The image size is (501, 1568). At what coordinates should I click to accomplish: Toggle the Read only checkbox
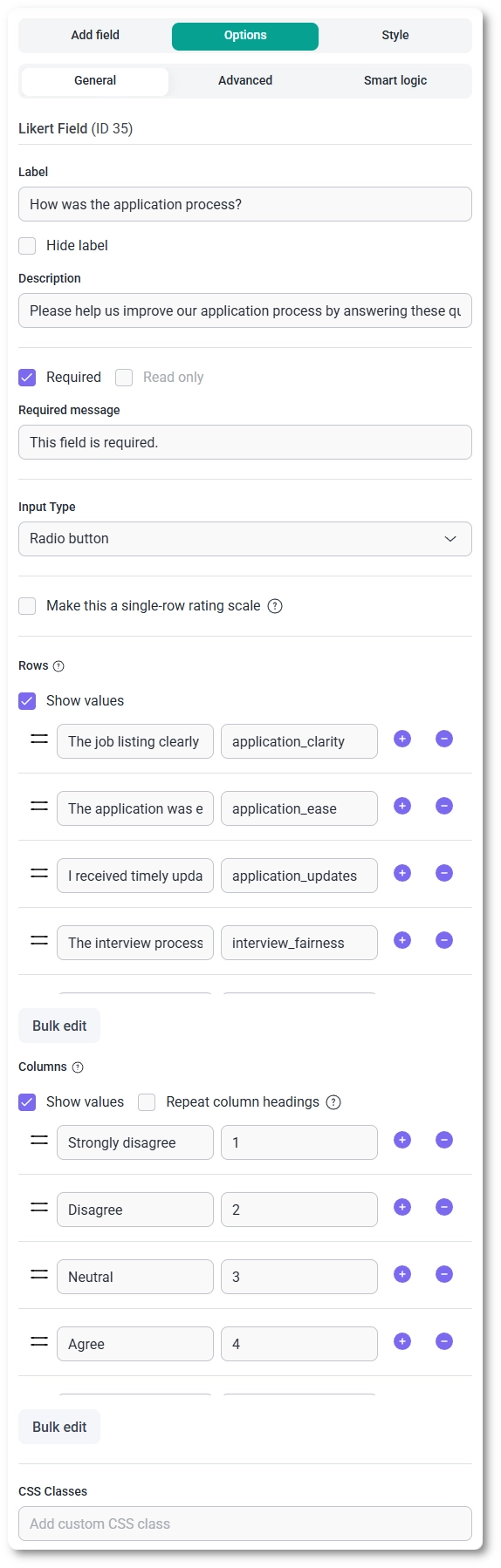click(124, 378)
